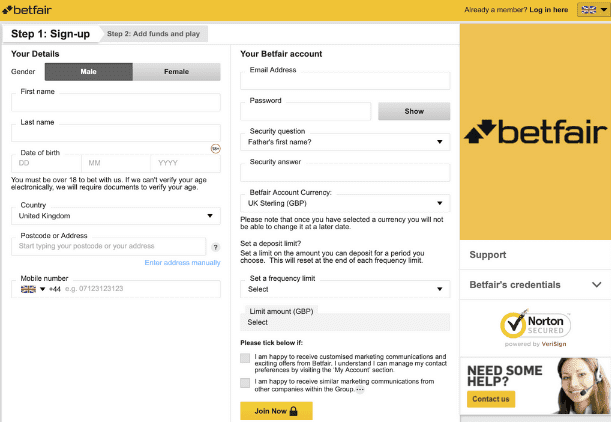Open the Security question dropdown

point(345,142)
